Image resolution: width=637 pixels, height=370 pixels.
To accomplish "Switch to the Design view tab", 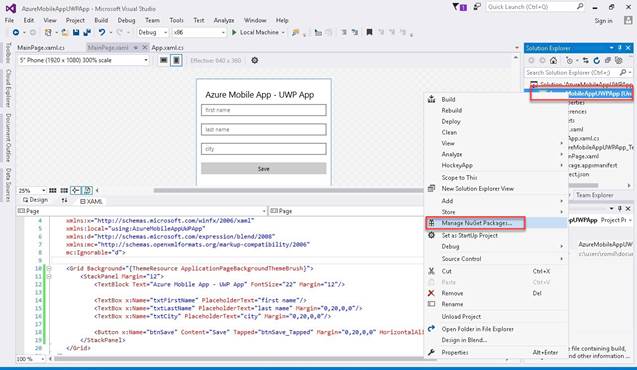I will [35, 200].
